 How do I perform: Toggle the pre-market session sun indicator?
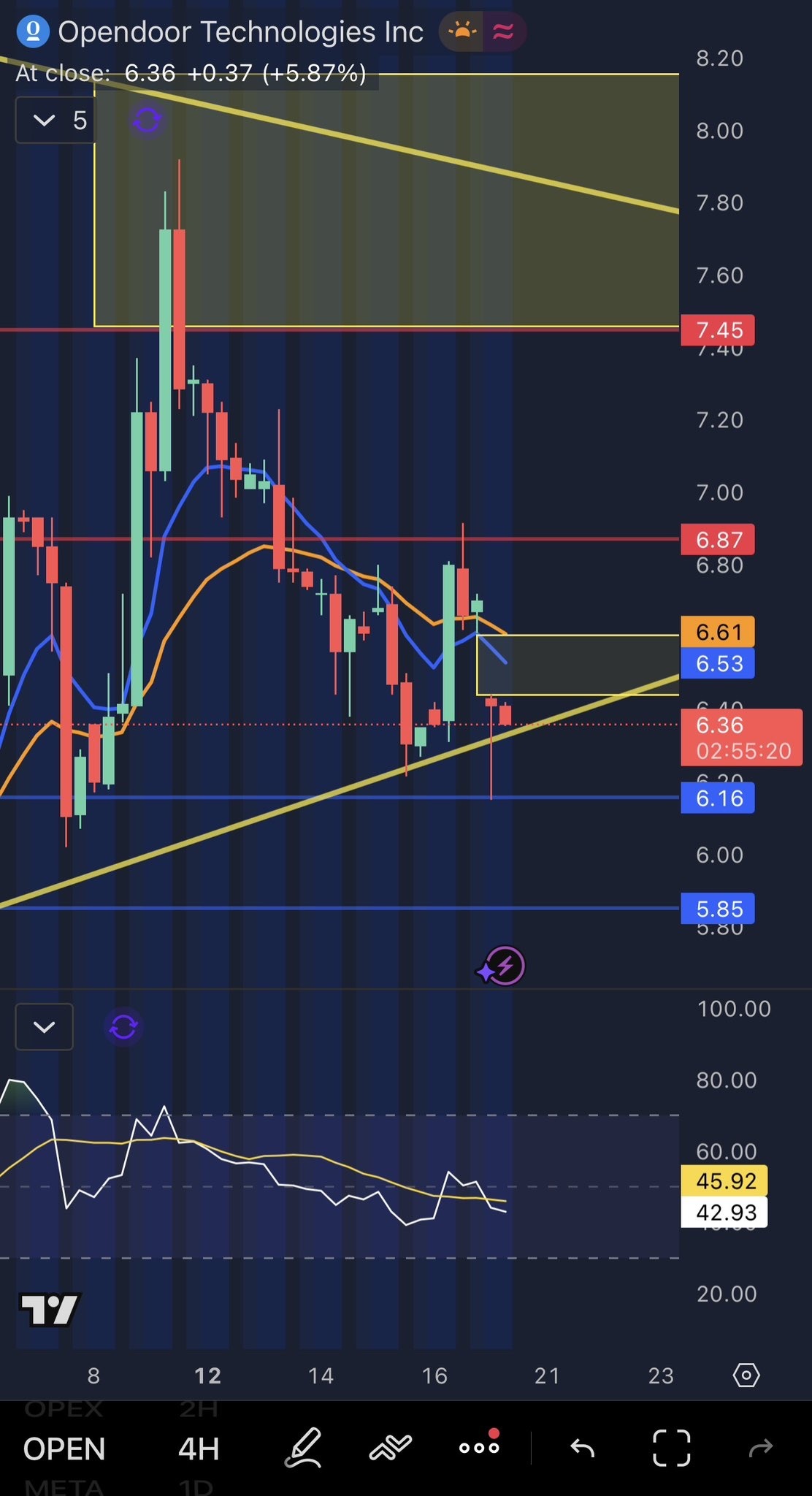pyautogui.click(x=461, y=32)
